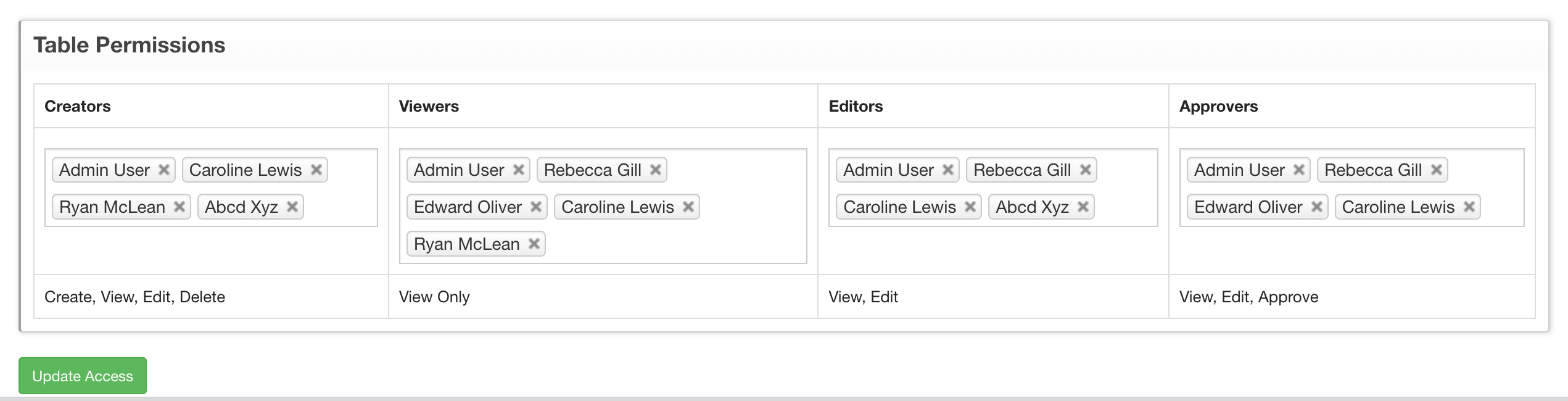This screenshot has width=1568, height=401.
Task: Remove Caroline Lewis from Editors
Action: tap(970, 207)
